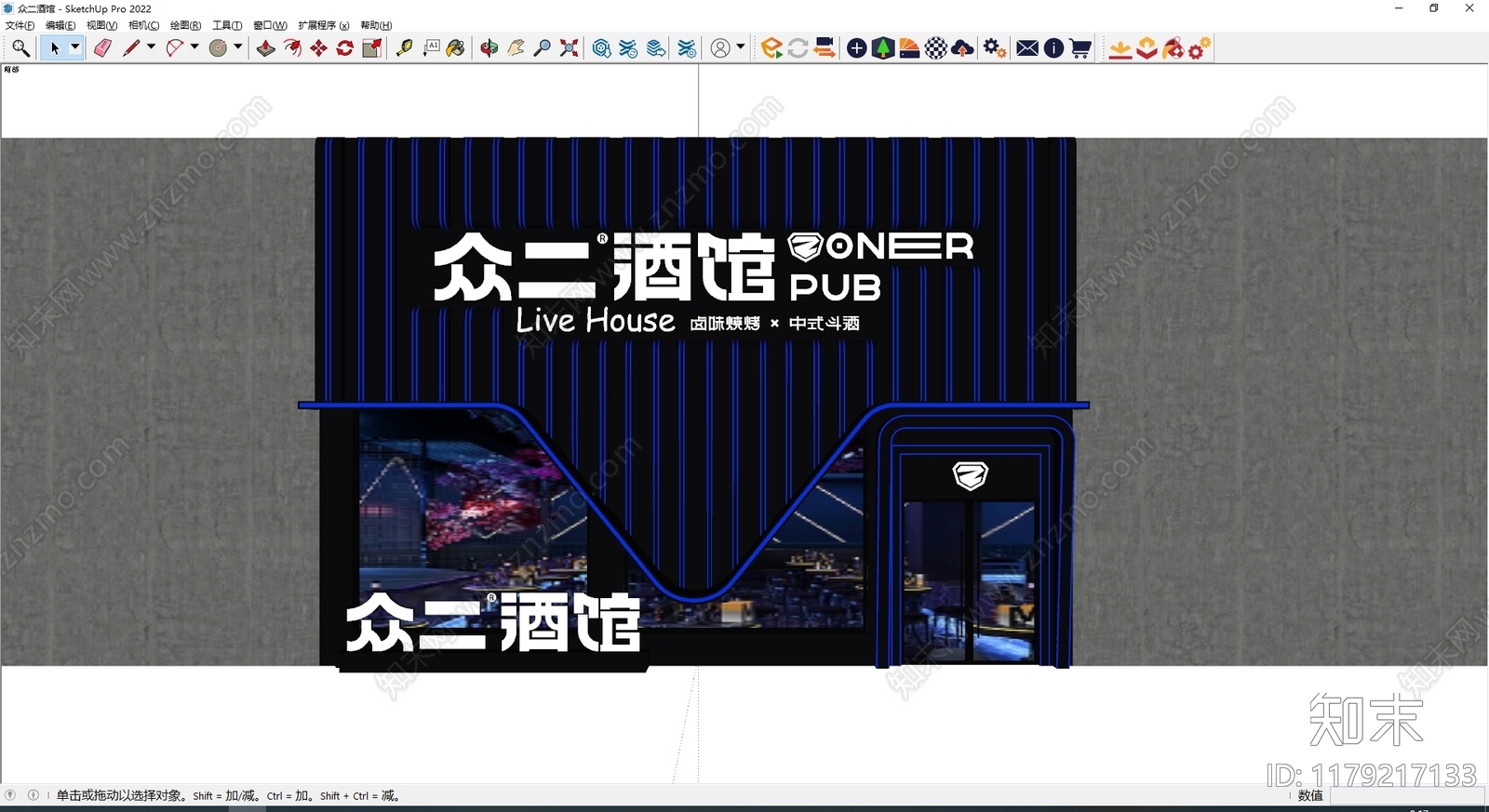Open the Paint Bucket tool
Screen dimensions: 1489x812
tap(456, 48)
